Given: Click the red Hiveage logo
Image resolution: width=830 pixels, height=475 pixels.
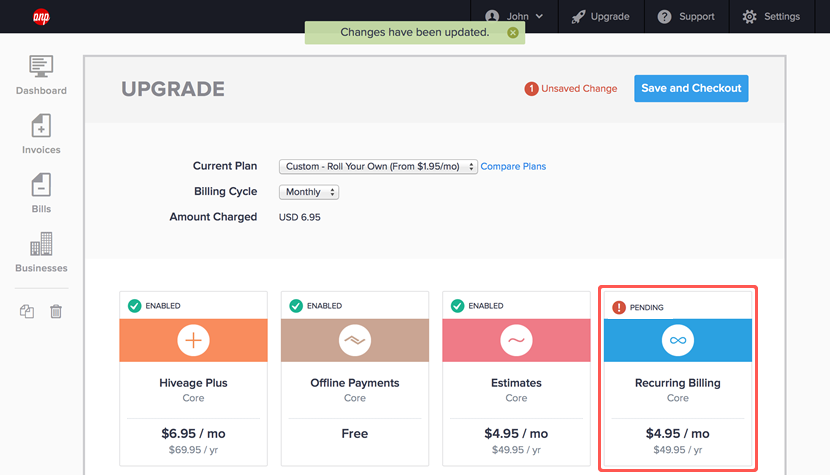Looking at the screenshot, I should coord(41,17).
